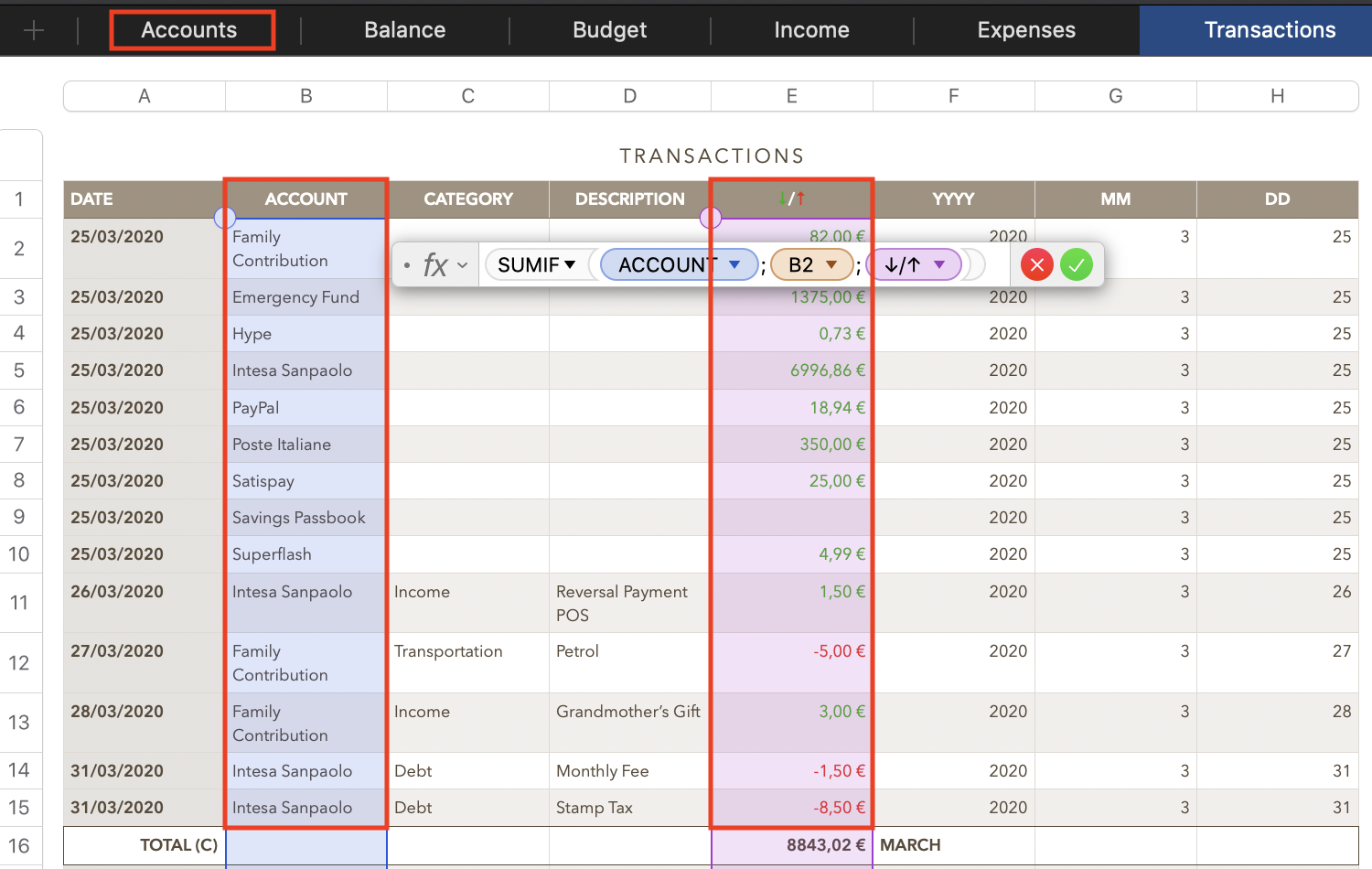Open the Expenses sheet tab
This screenshot has width=1372, height=869.
pos(1026,30)
